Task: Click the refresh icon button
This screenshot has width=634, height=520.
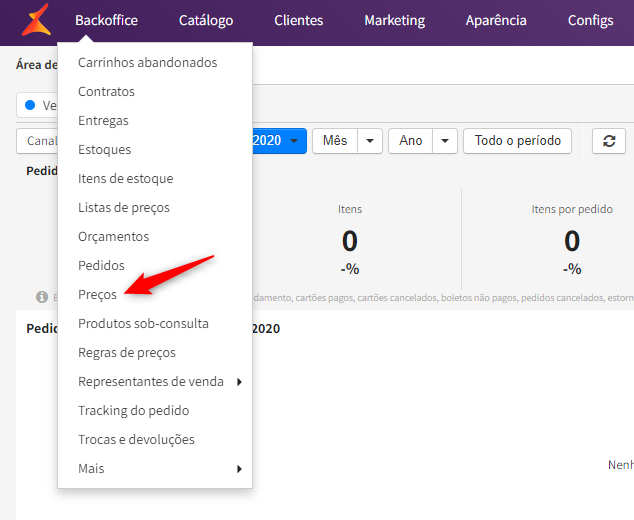Action: (x=609, y=141)
